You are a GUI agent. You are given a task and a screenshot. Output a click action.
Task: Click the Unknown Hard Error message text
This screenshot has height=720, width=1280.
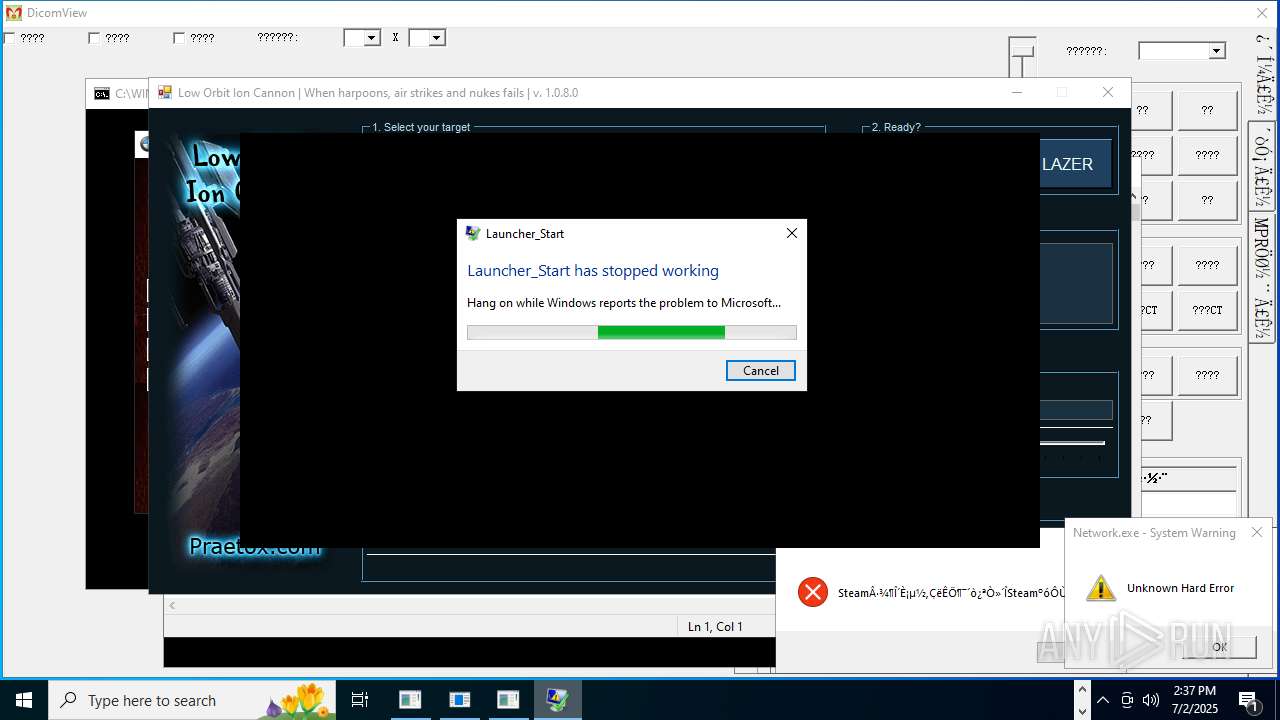pos(1180,588)
